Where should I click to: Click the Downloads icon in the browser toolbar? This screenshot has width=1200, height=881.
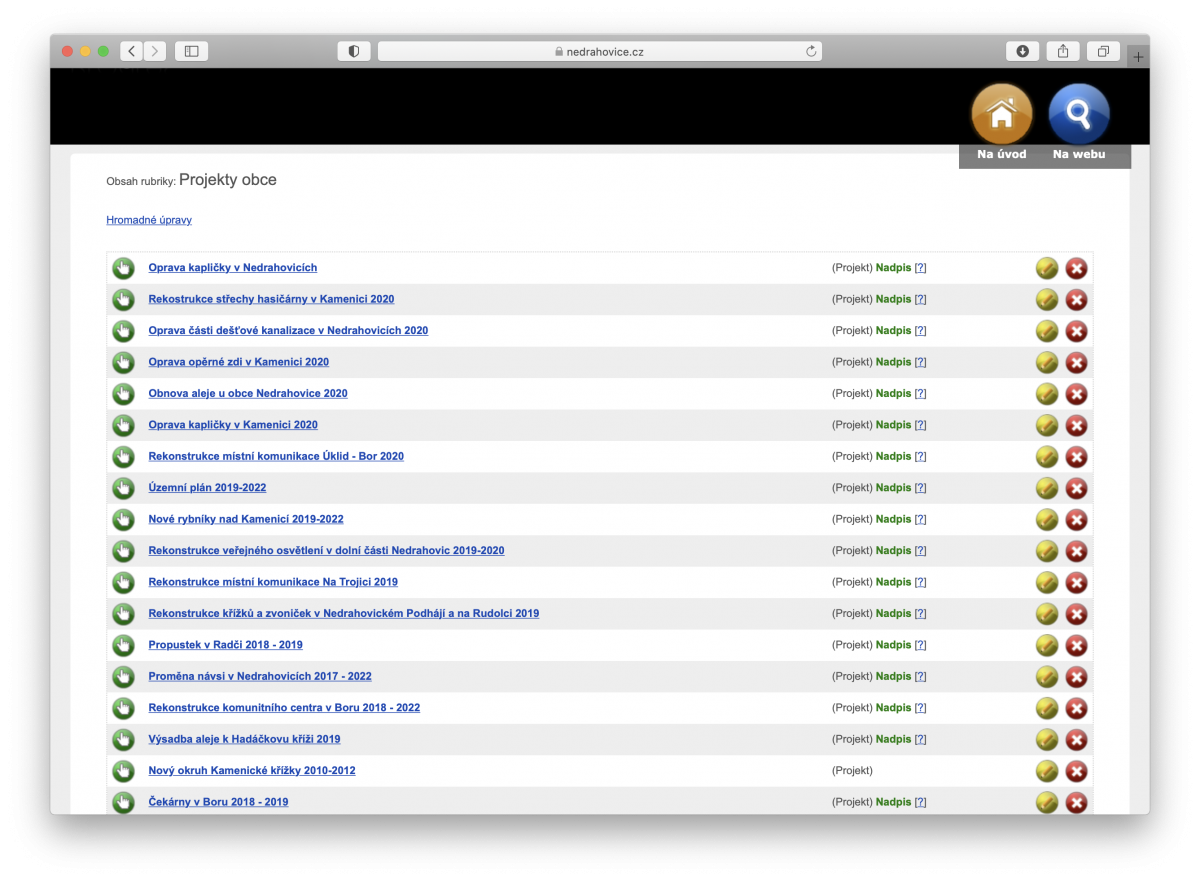point(1022,50)
